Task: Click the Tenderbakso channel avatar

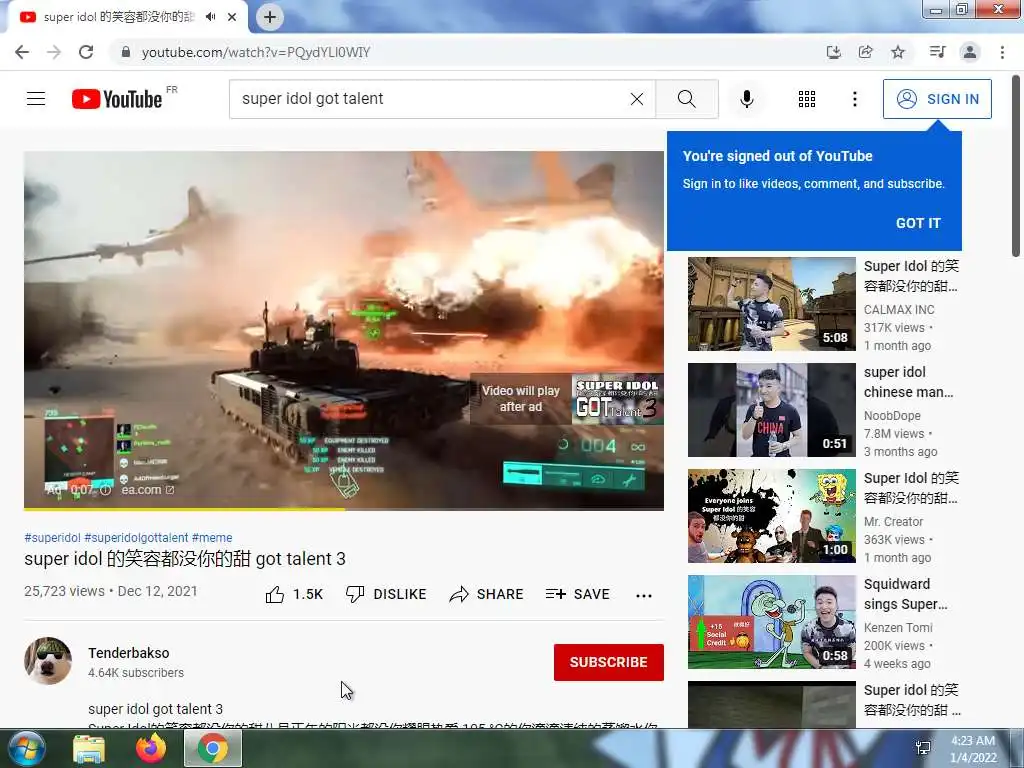Action: tap(48, 661)
